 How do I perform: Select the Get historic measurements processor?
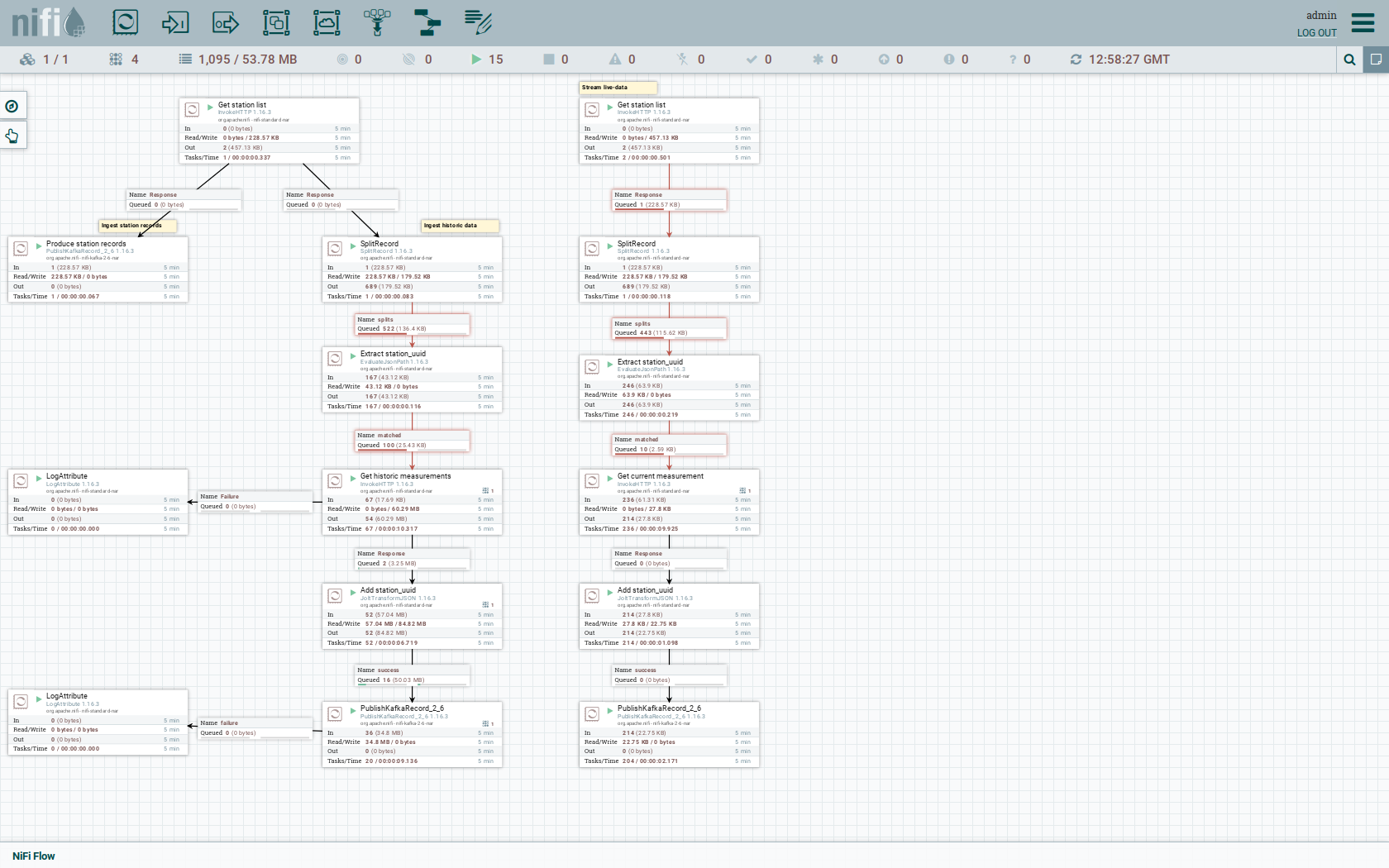click(412, 502)
